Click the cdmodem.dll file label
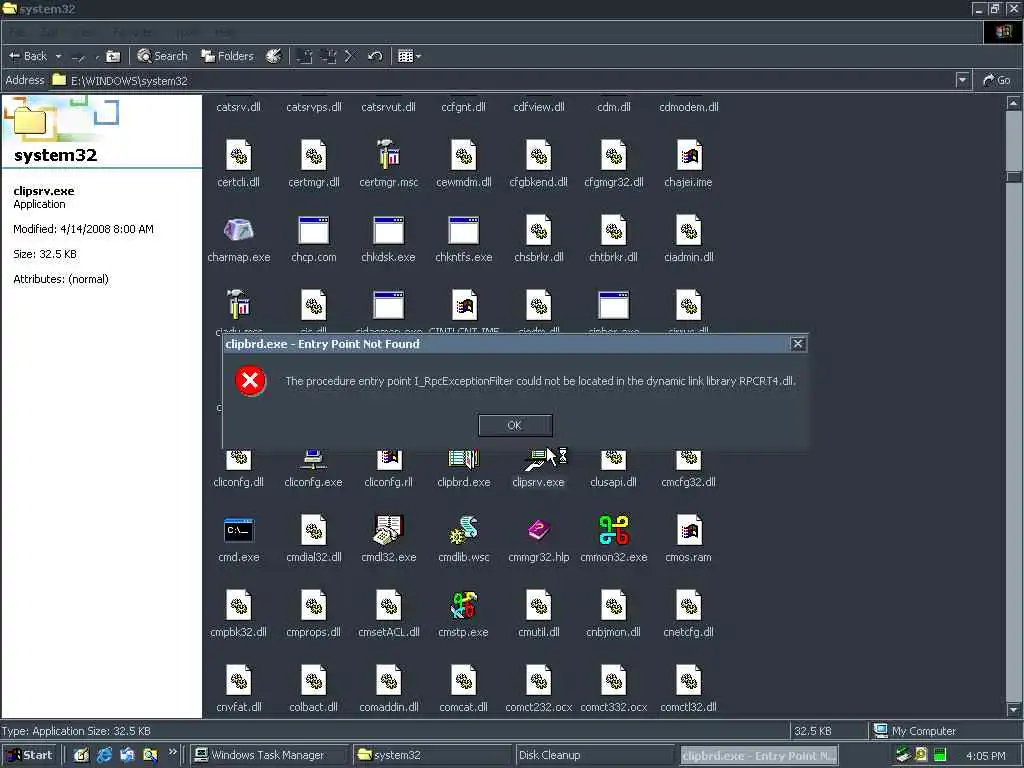Image resolution: width=1024 pixels, height=768 pixels. click(x=689, y=107)
